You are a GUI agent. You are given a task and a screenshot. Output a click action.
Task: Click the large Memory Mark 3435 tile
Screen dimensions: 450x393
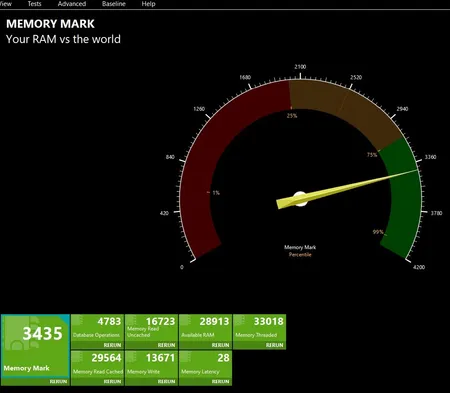35,346
